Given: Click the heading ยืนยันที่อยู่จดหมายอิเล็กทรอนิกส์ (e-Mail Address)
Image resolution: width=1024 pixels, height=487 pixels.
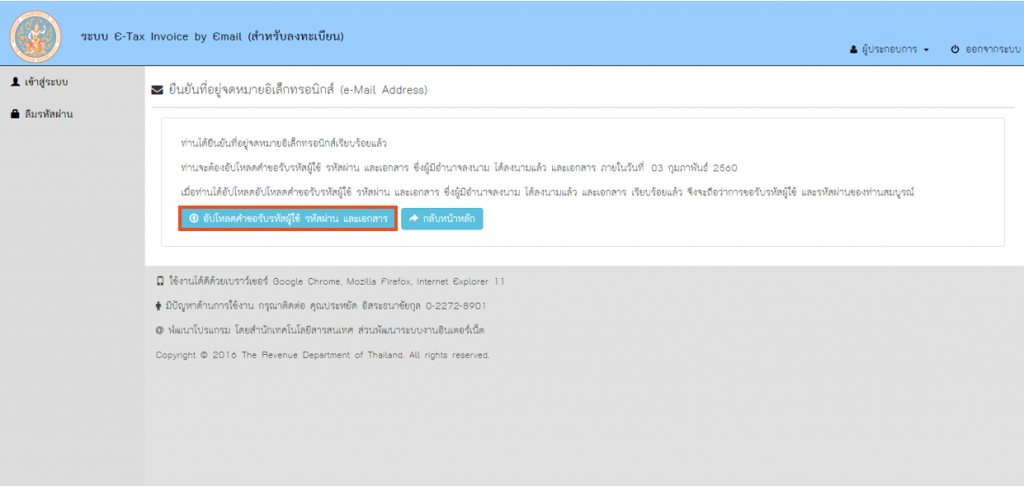Looking at the screenshot, I should (298, 90).
